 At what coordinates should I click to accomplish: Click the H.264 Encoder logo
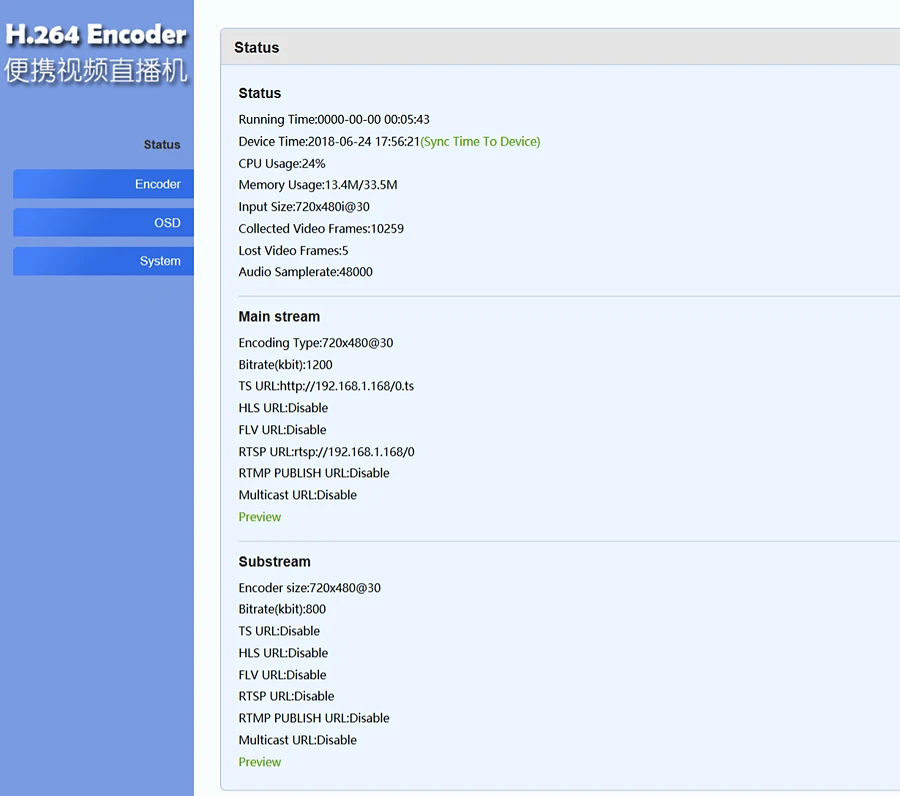tap(97, 34)
